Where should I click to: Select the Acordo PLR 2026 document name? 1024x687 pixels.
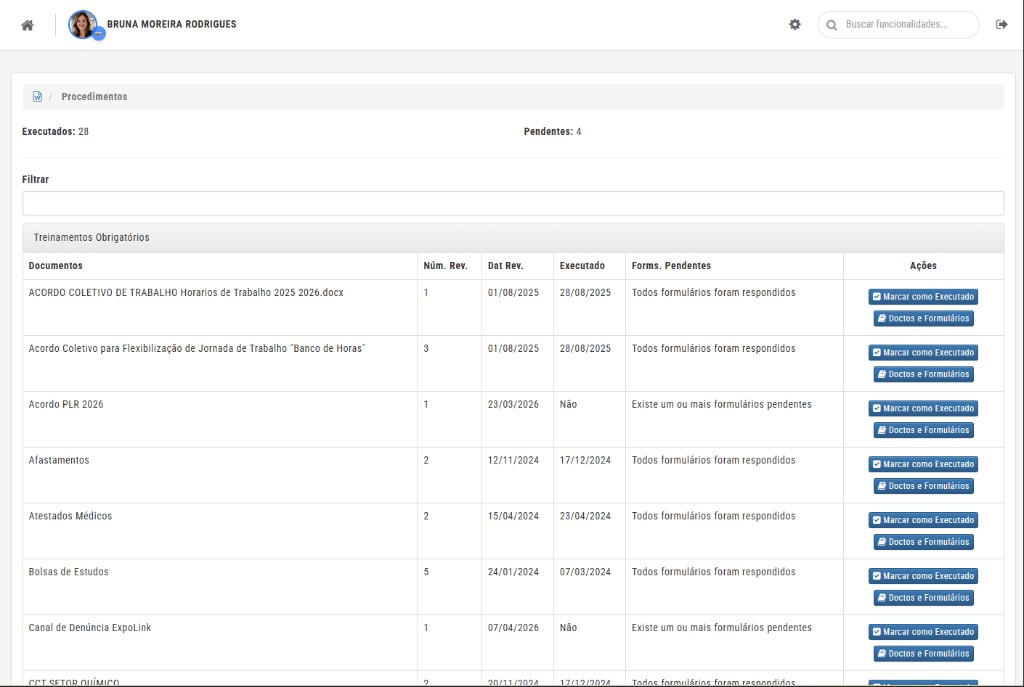click(x=66, y=404)
